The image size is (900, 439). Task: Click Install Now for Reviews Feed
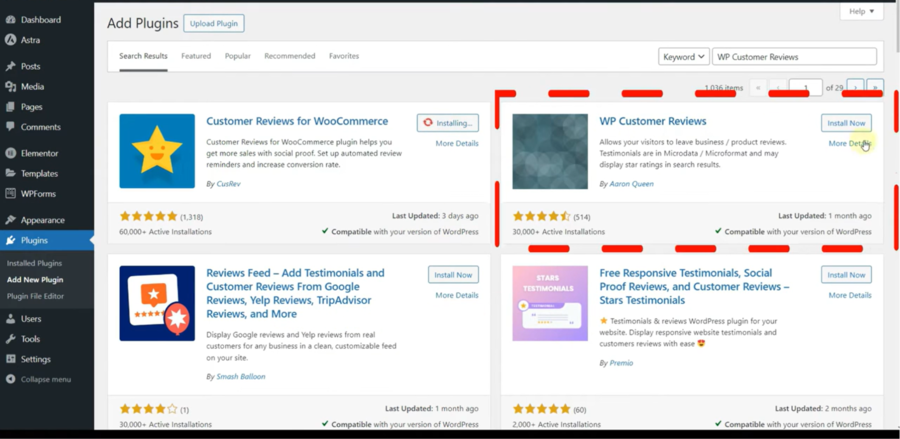(453, 275)
